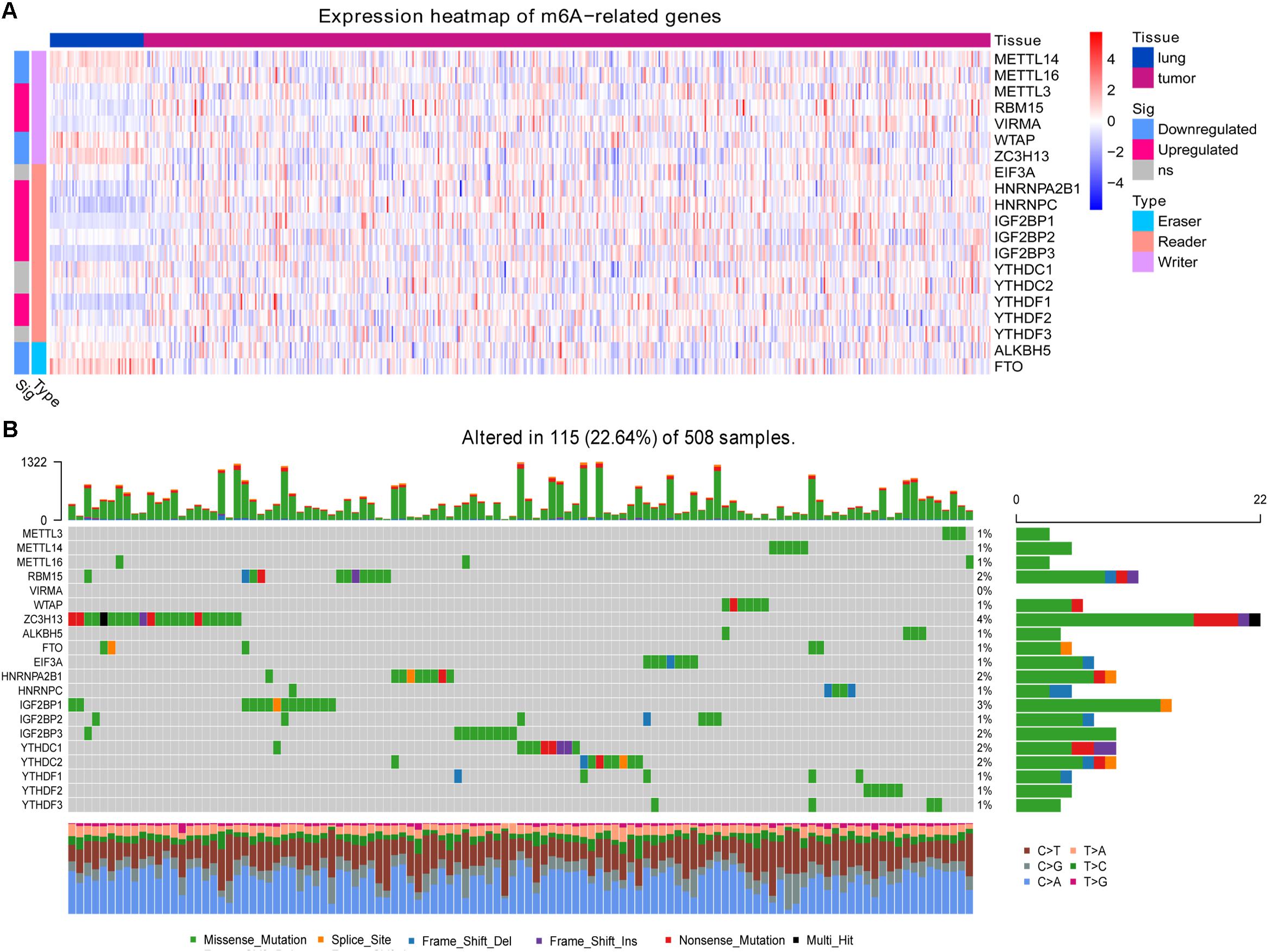Click the VIRMA heatmap row label
Screen dimensions: 1268x952
click(1018, 124)
